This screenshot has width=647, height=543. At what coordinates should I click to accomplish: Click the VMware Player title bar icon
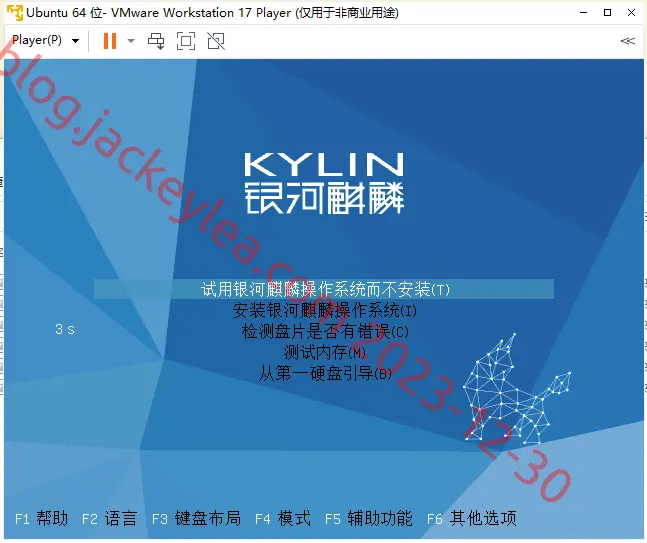pos(15,12)
